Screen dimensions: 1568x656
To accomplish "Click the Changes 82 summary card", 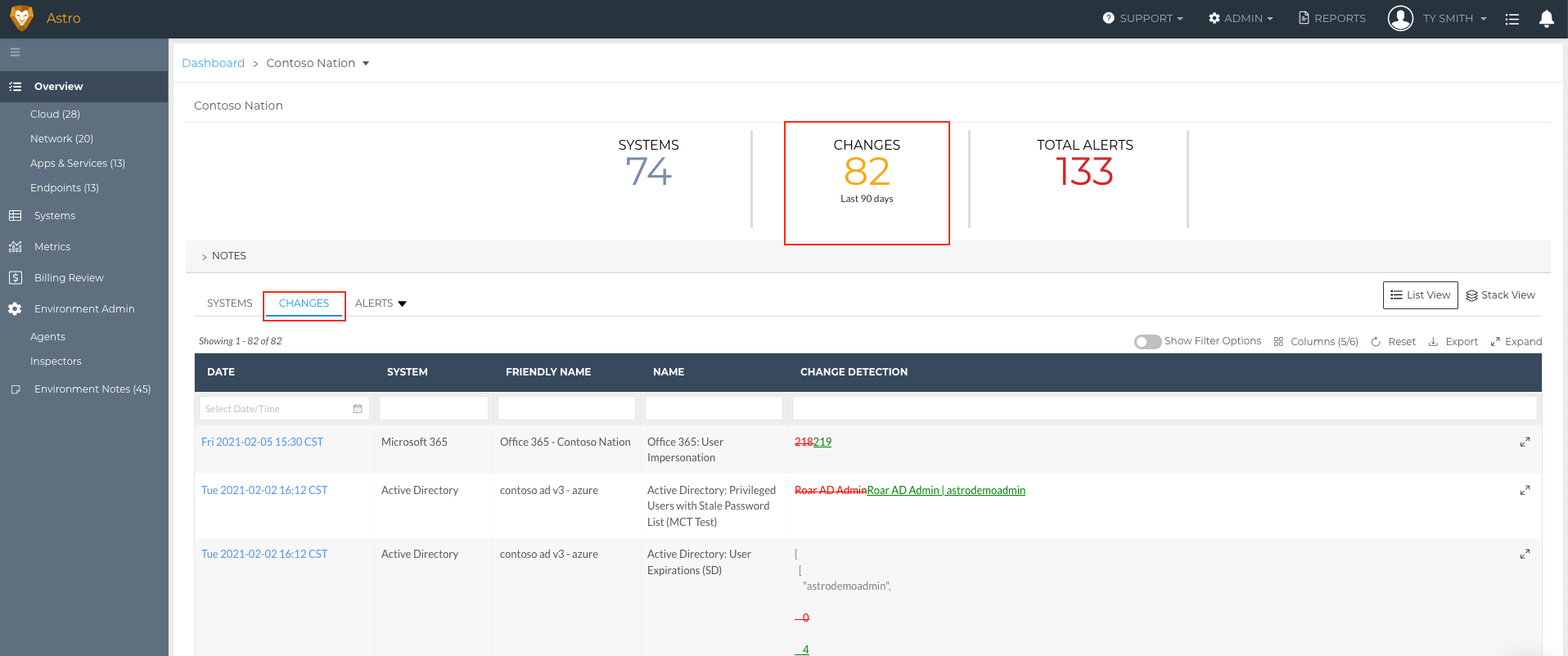I will pyautogui.click(x=867, y=183).
